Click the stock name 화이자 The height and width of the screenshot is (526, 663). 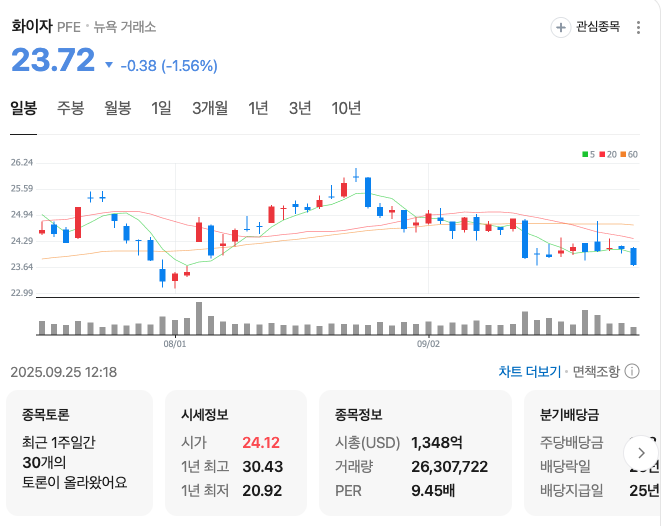click(x=32, y=27)
